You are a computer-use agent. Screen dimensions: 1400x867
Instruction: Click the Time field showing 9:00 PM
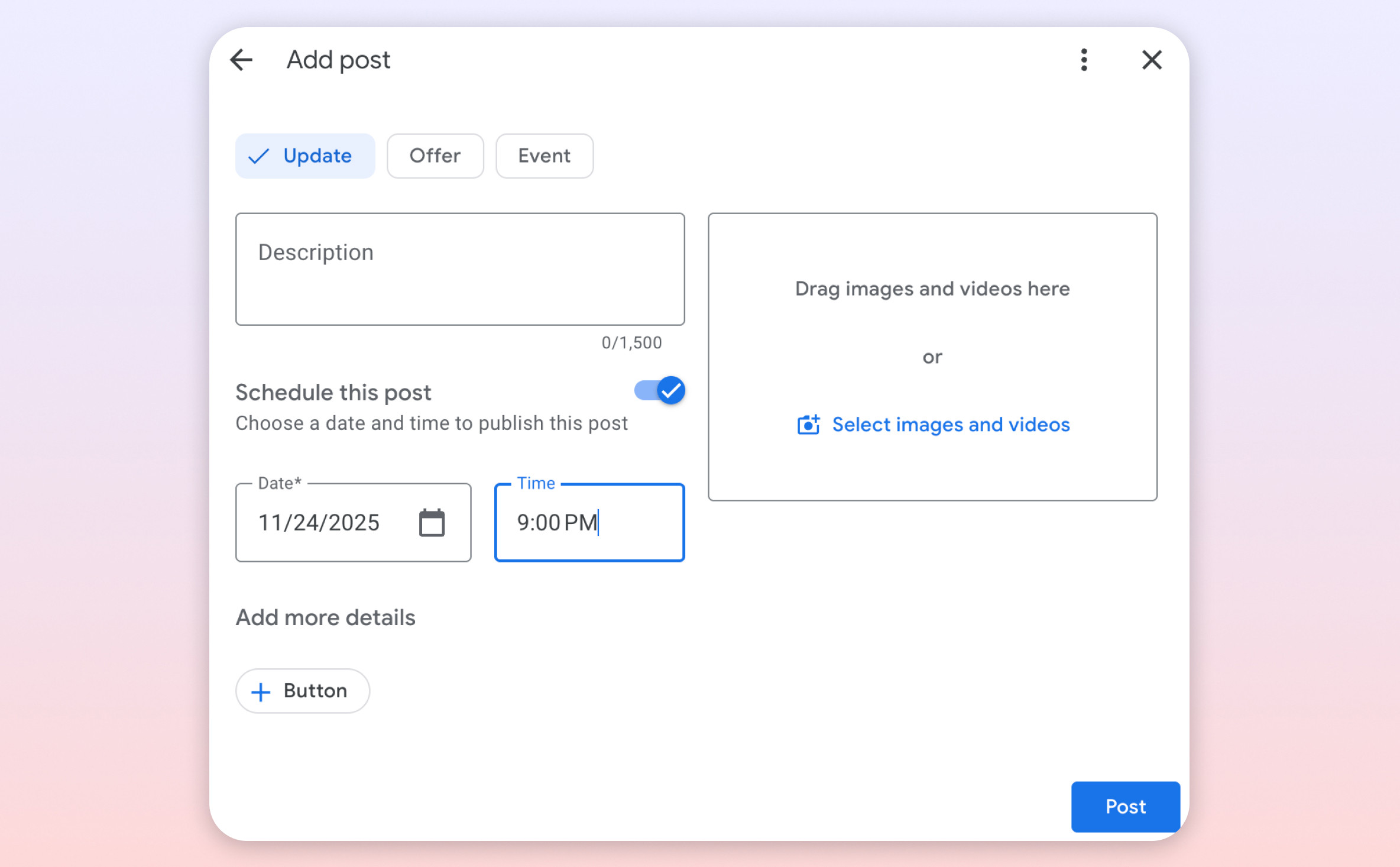(x=589, y=523)
